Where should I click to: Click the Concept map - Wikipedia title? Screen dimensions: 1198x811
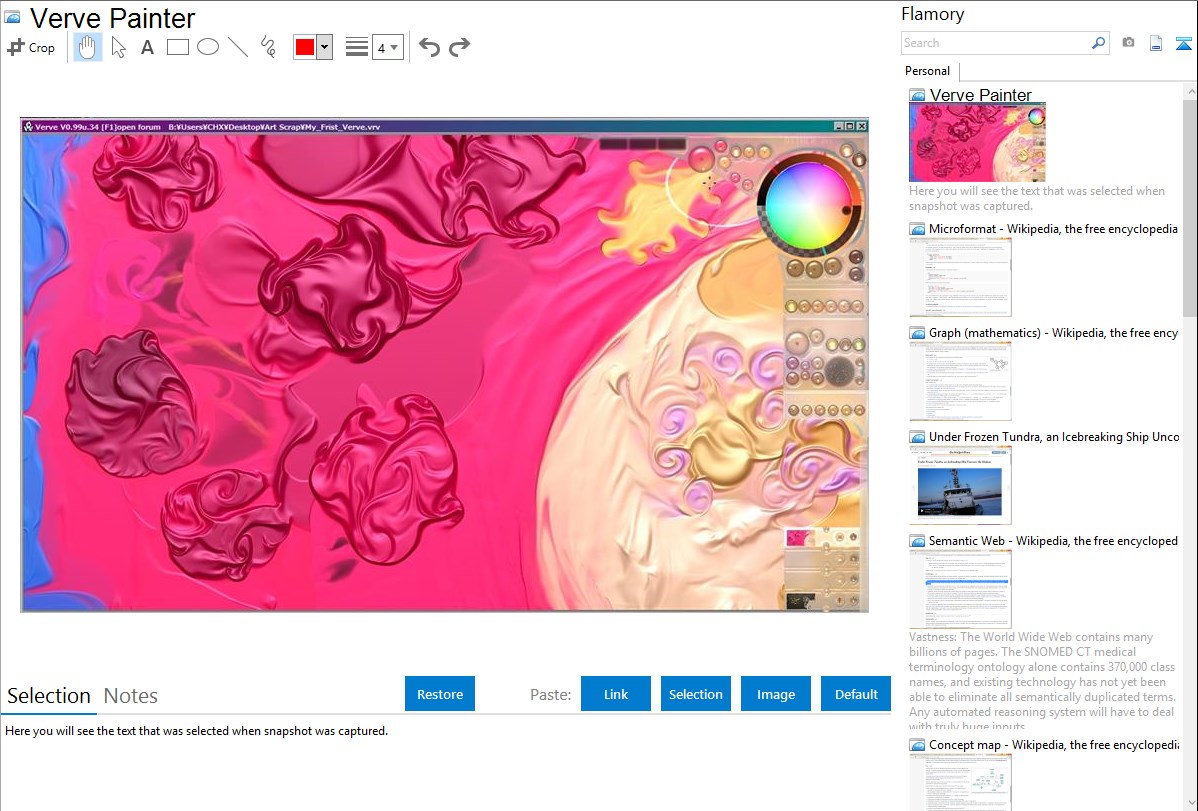(x=1053, y=744)
